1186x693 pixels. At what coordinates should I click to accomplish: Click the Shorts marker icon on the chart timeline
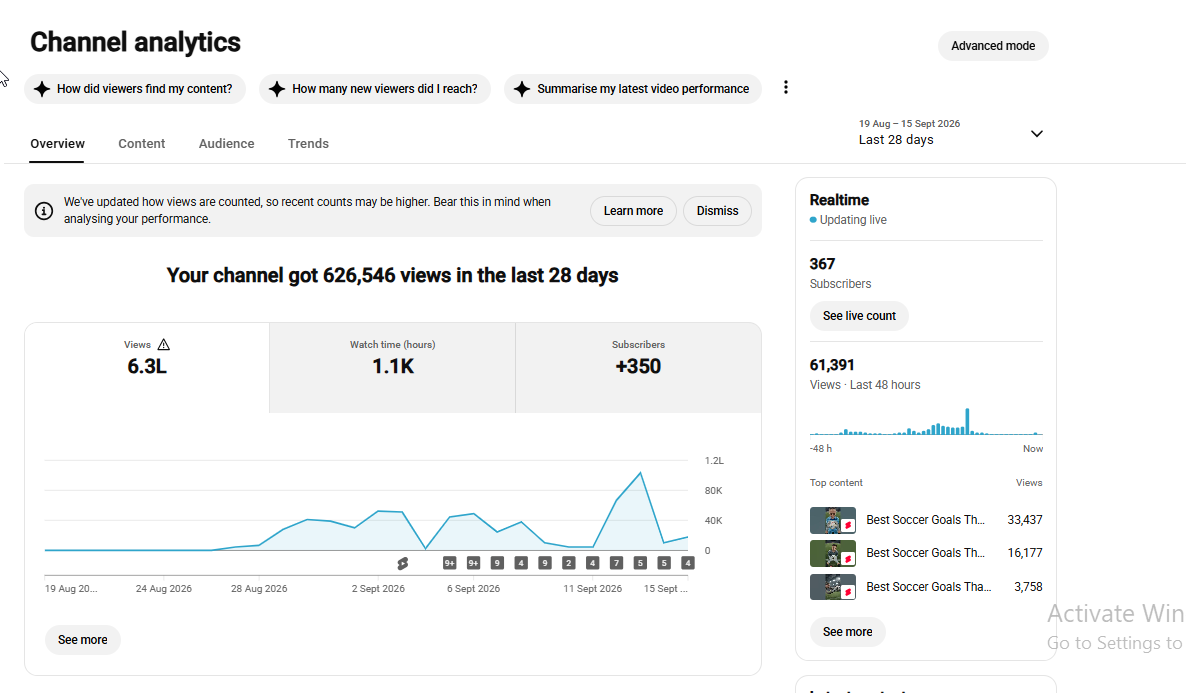pos(402,563)
